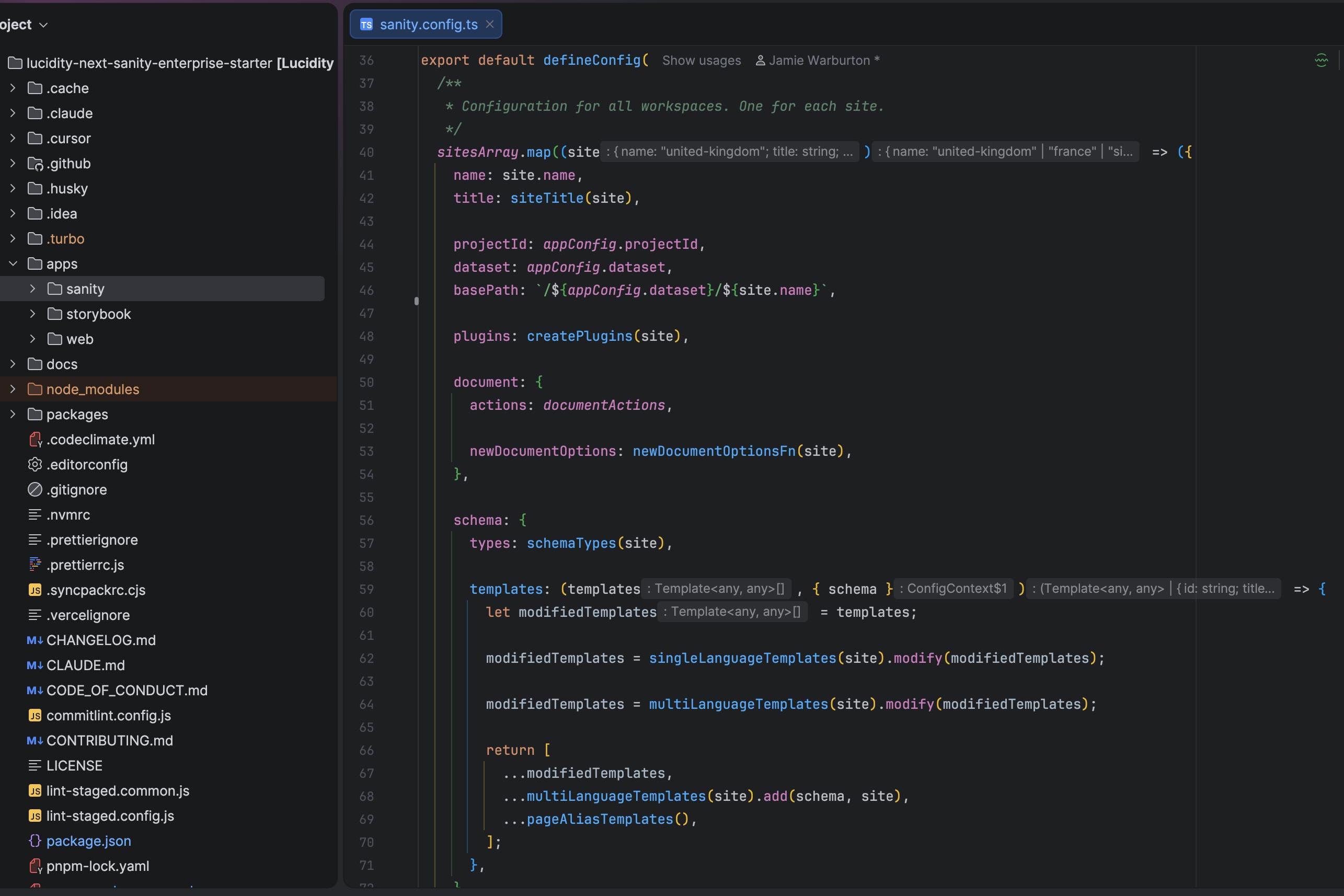Expand the .github folder
Viewport: 1344px width, 896px height.
[x=13, y=164]
